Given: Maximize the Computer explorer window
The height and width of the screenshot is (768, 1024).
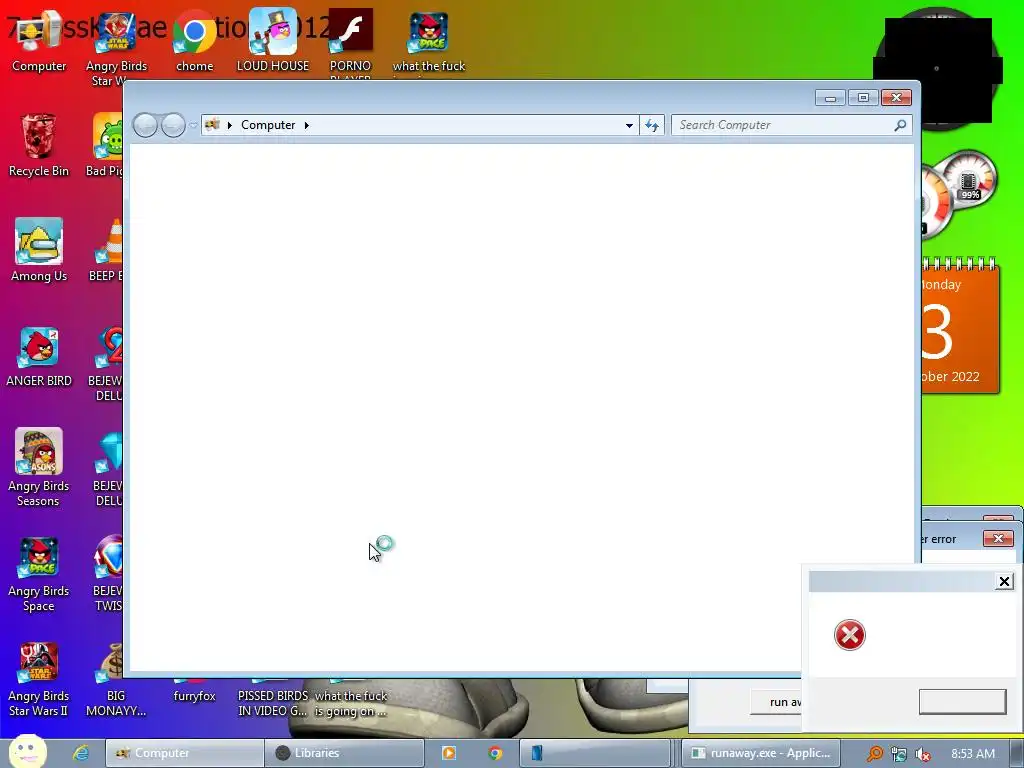Looking at the screenshot, I should pos(863,97).
